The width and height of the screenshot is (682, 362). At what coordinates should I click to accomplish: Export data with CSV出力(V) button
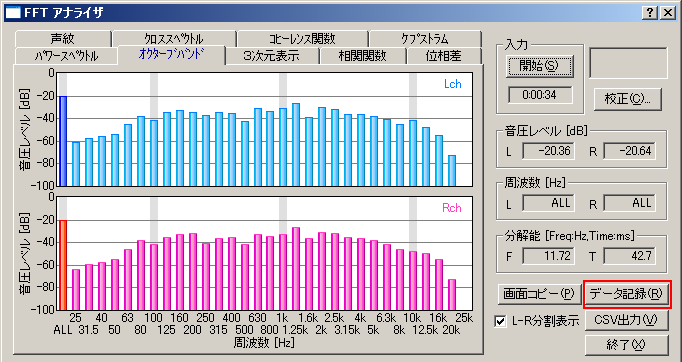click(x=626, y=321)
